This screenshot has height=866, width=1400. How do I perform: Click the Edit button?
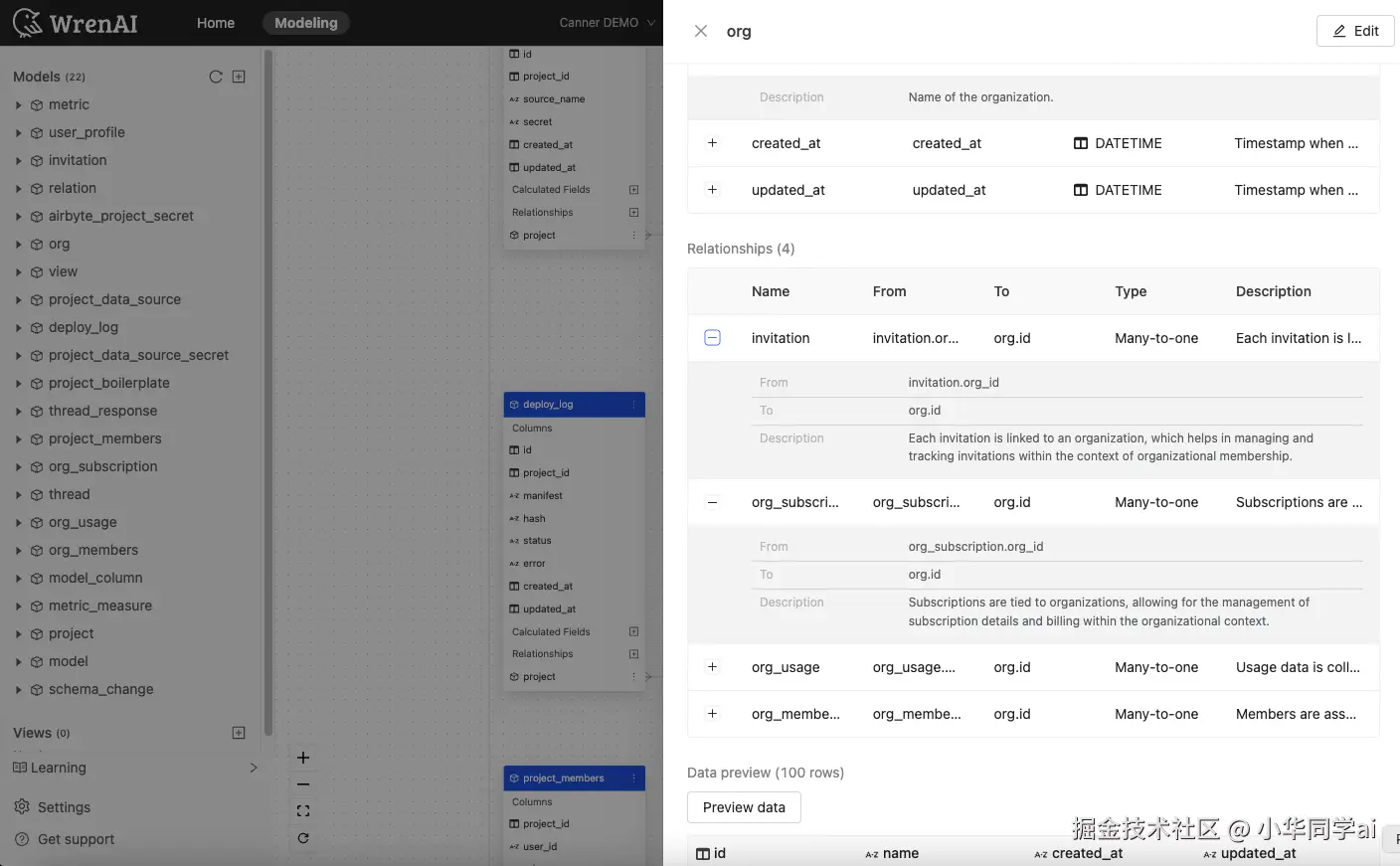tap(1355, 31)
